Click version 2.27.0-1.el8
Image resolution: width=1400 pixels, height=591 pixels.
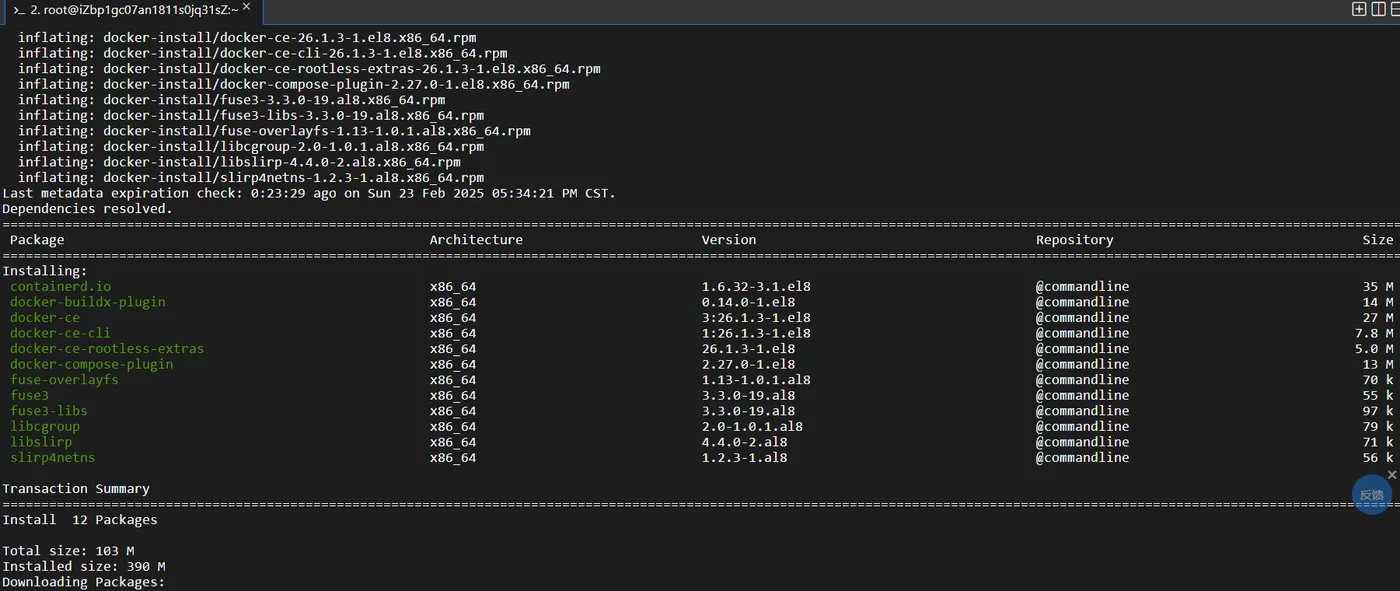click(749, 364)
